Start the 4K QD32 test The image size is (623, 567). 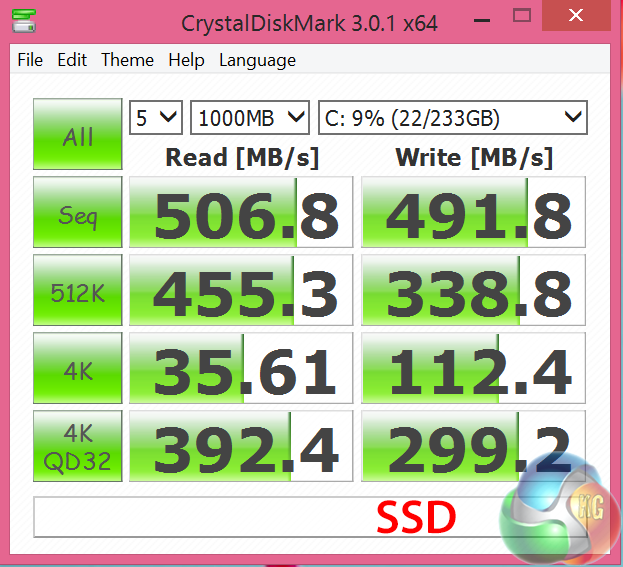[x=78, y=446]
